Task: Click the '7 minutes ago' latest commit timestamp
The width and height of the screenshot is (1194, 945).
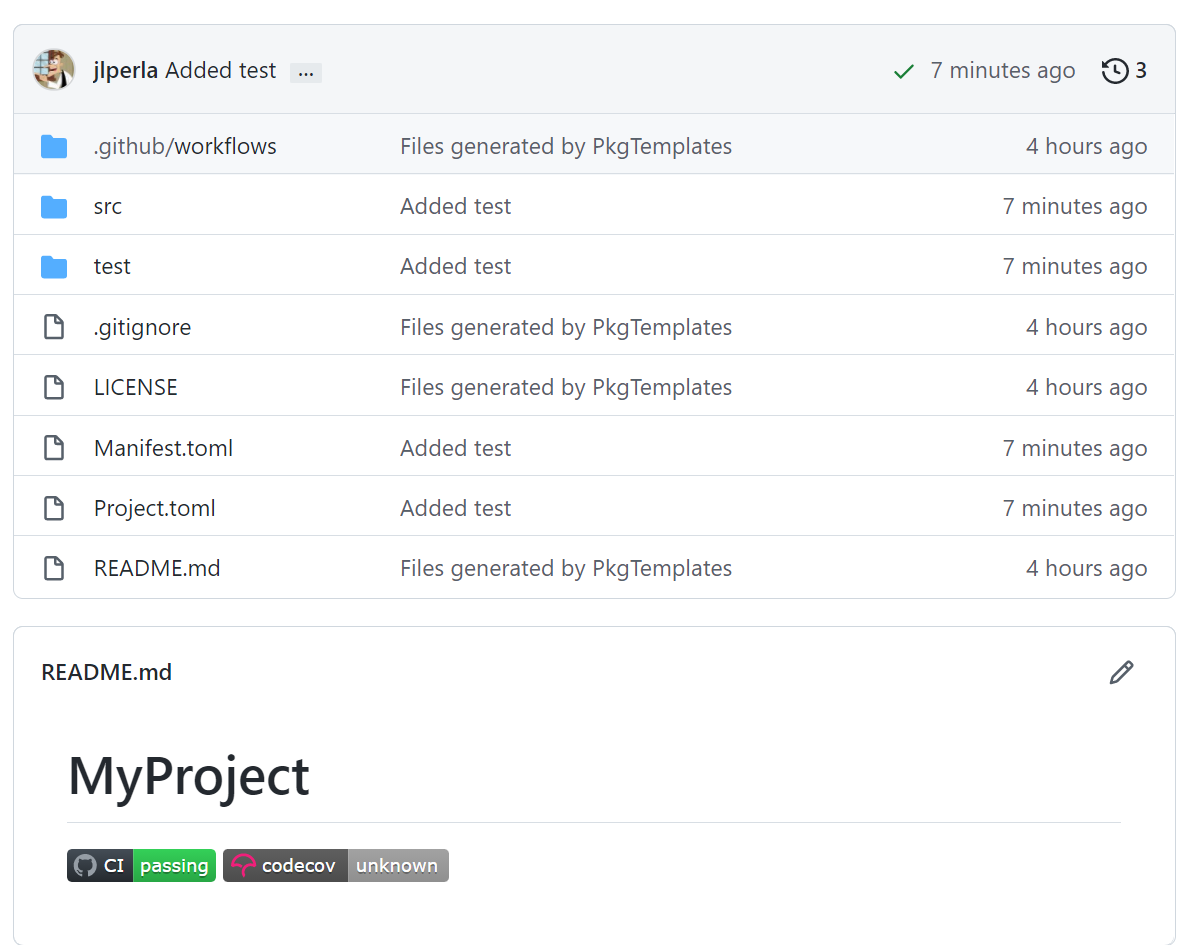Action: tap(1002, 71)
